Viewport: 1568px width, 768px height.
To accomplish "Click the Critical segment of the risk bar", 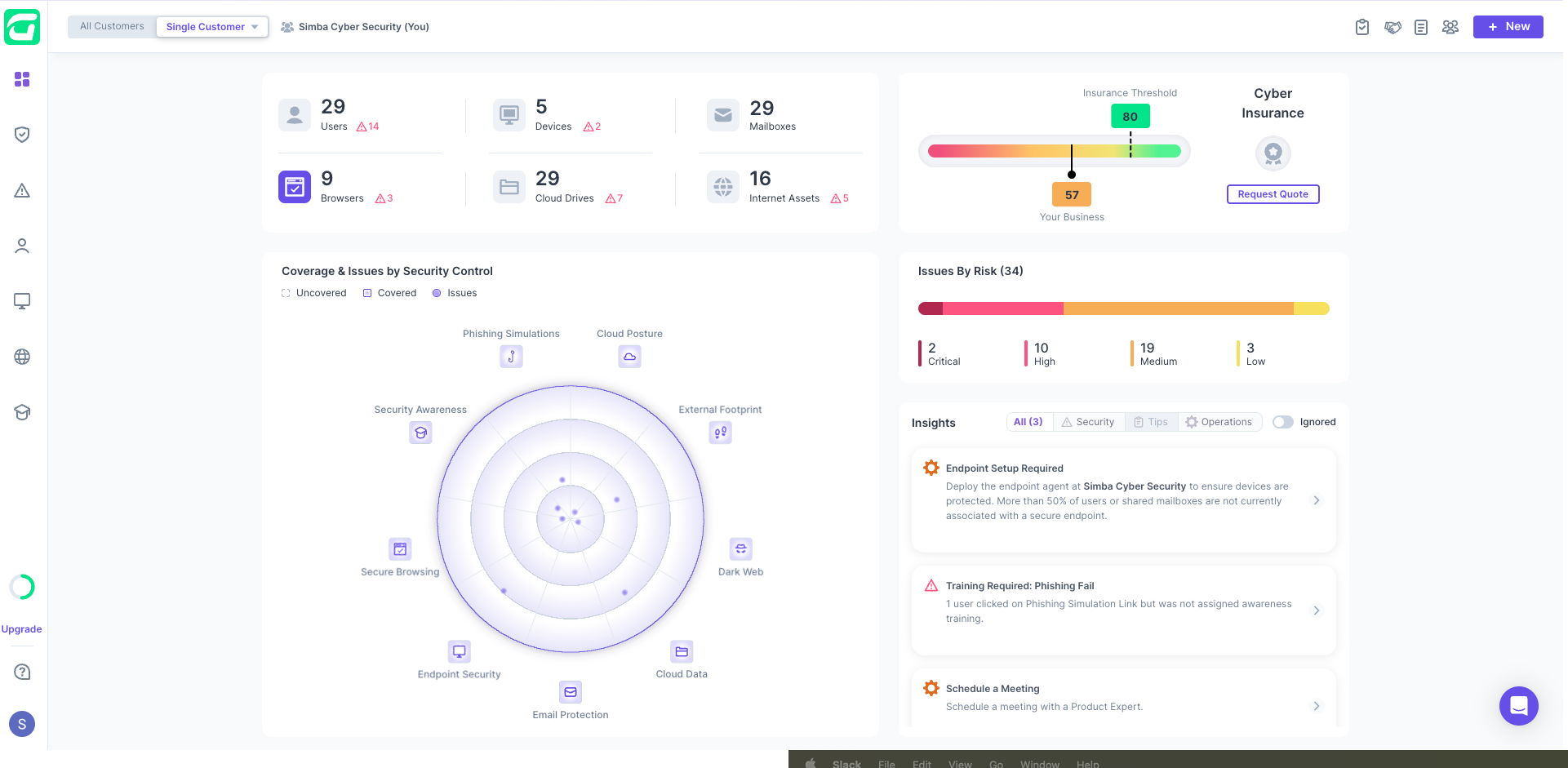I will point(931,309).
